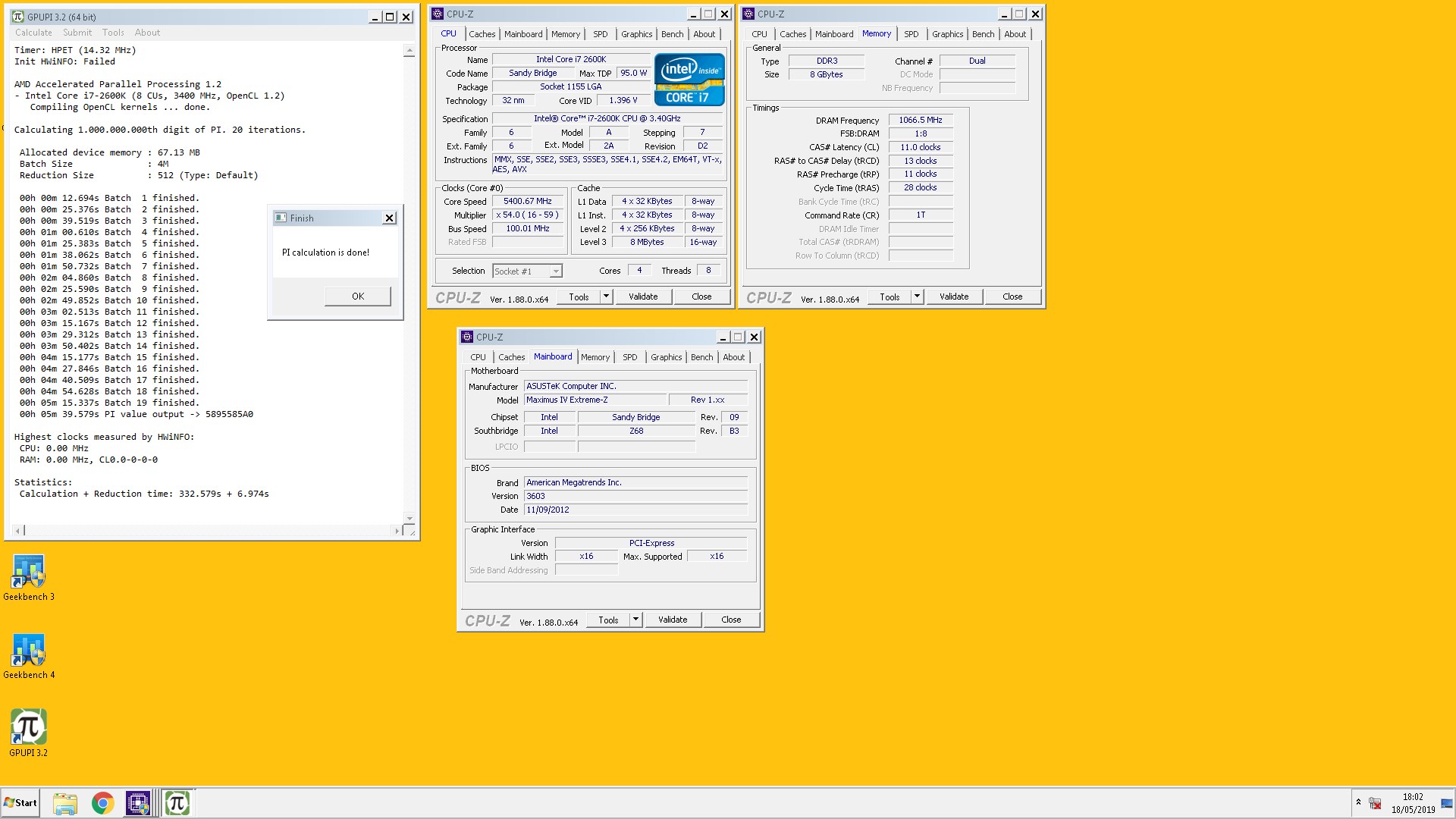Click the network tray icon
Viewport: 1456px width, 819px height.
click(1375, 803)
